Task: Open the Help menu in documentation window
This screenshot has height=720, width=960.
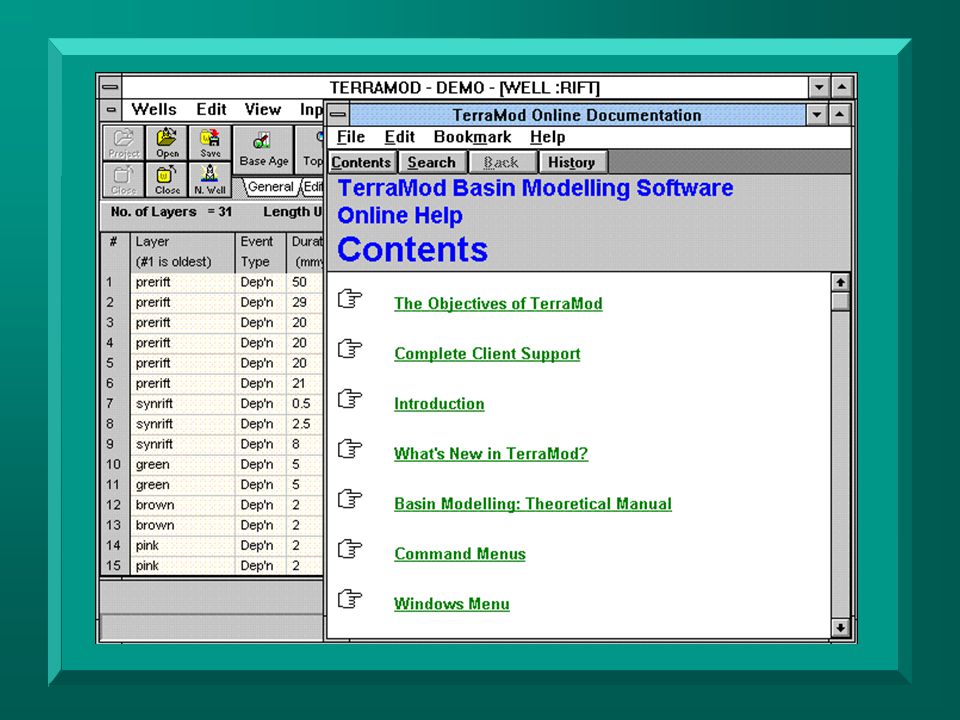Action: pos(547,137)
